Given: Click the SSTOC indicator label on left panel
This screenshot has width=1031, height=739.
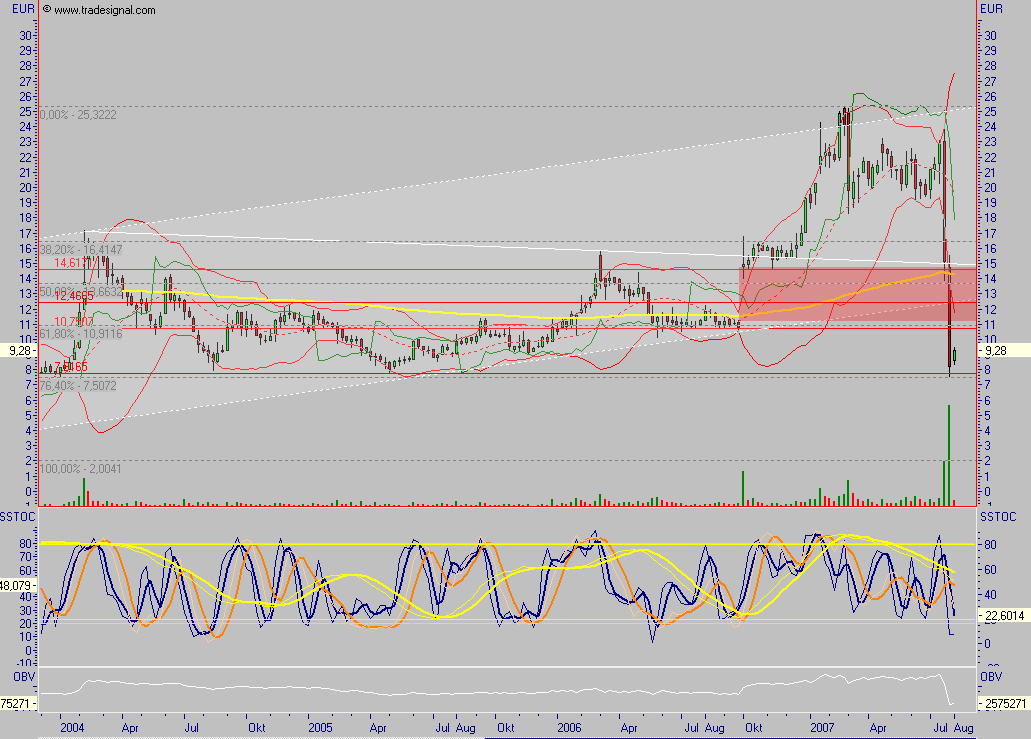Looking at the screenshot, I should point(16,517).
